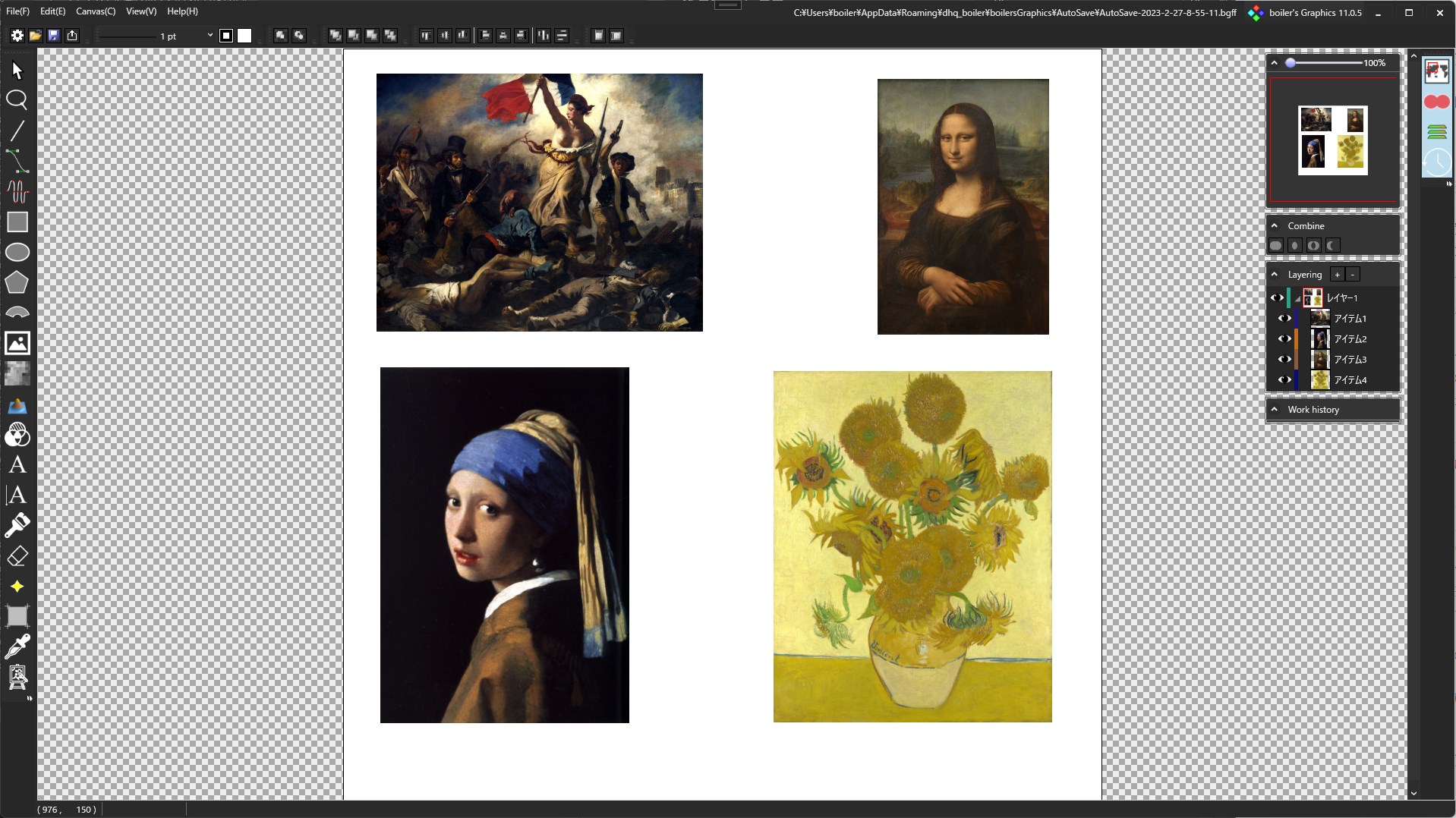Click the Mona Lisa thumbnail in the navigator

pos(1354,119)
